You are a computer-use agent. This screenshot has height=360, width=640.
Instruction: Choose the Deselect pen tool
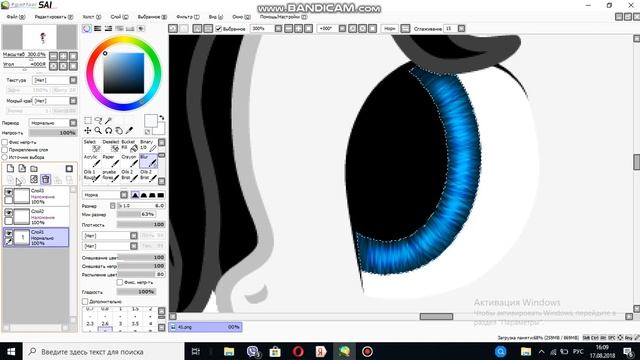[x=111, y=146]
